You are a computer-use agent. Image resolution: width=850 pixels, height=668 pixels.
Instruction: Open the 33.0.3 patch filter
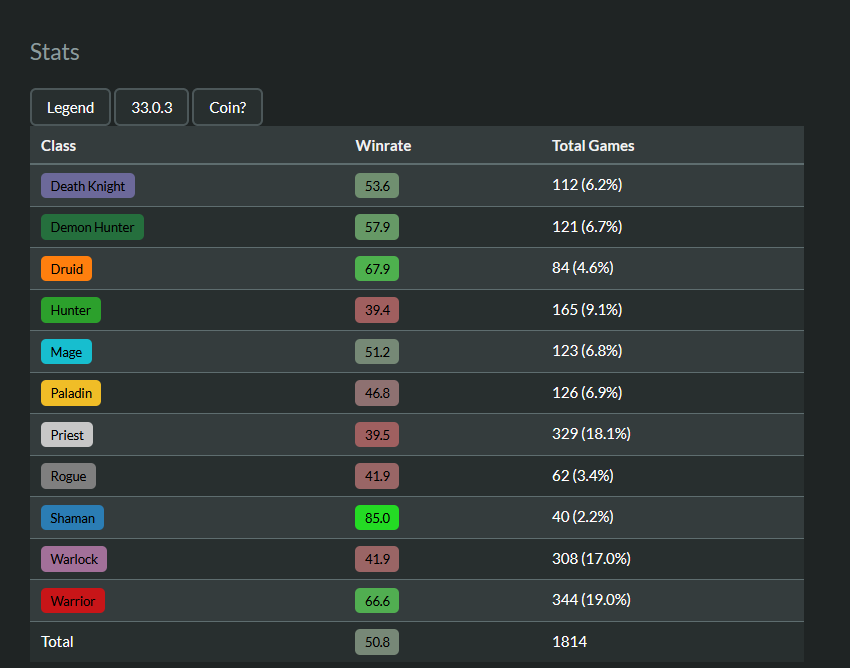(x=152, y=107)
